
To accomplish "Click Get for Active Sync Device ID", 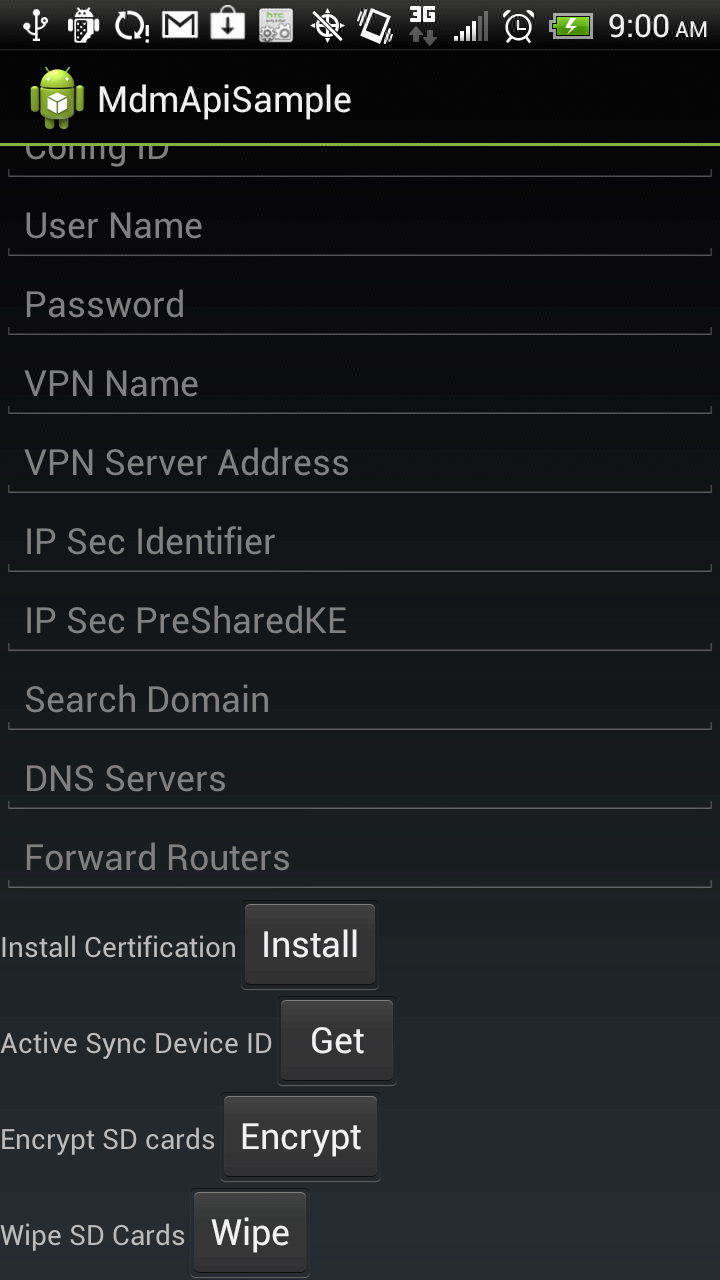I will click(x=337, y=1041).
